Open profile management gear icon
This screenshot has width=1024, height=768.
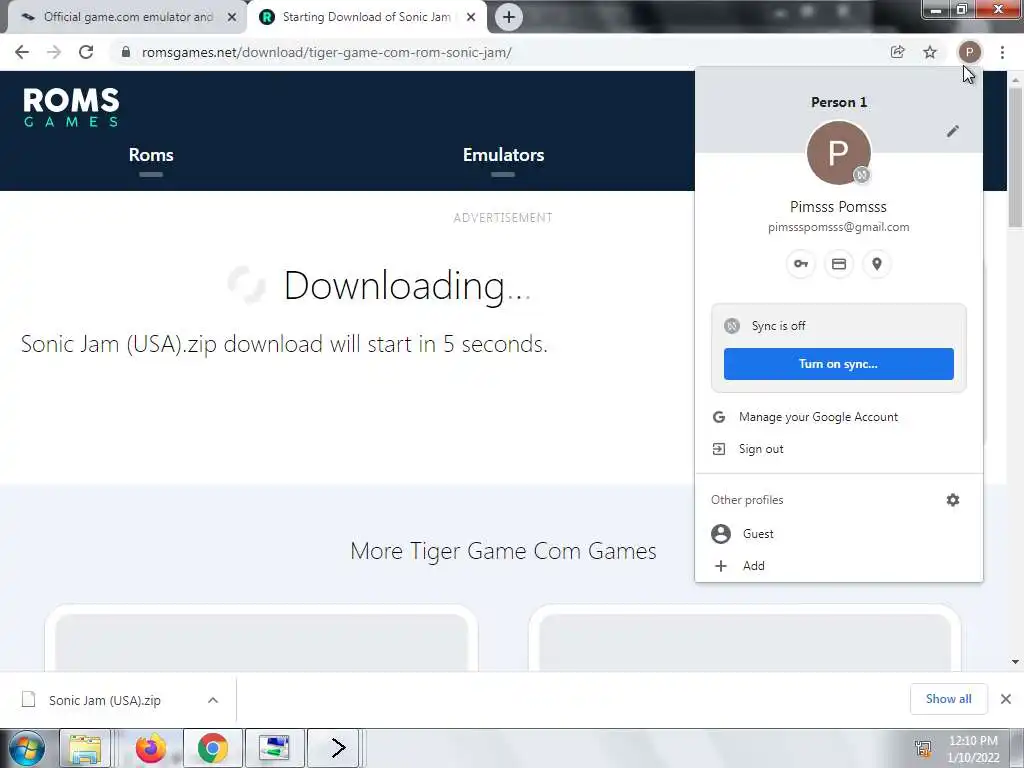[953, 500]
